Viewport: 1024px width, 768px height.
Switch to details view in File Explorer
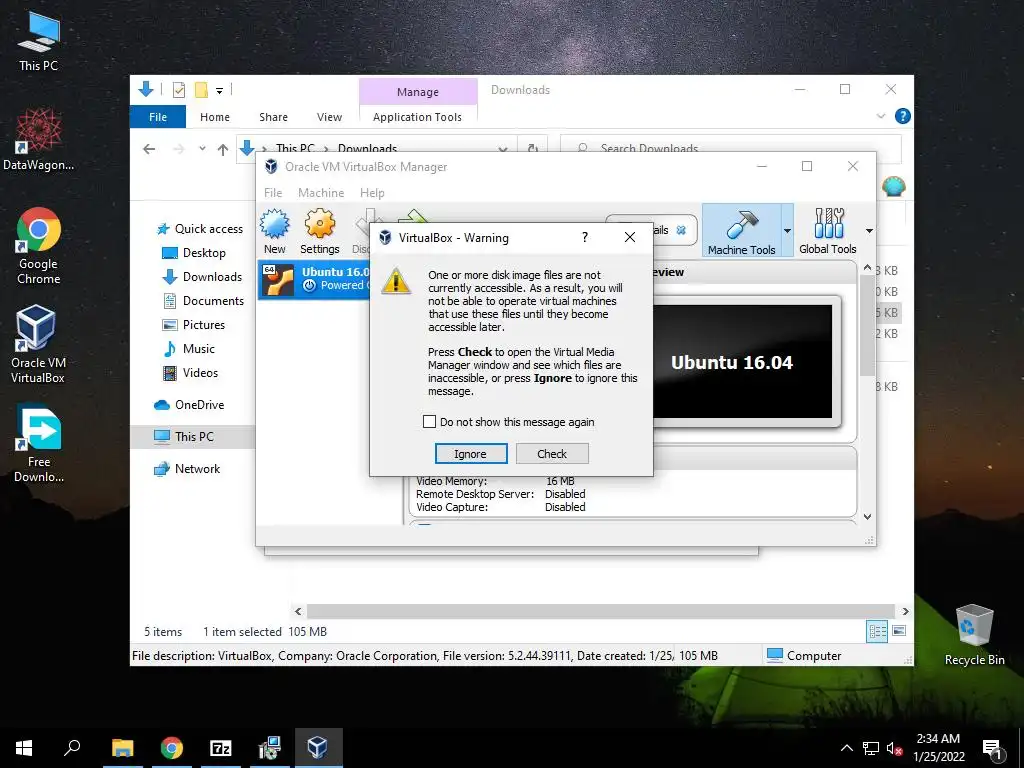click(x=877, y=631)
